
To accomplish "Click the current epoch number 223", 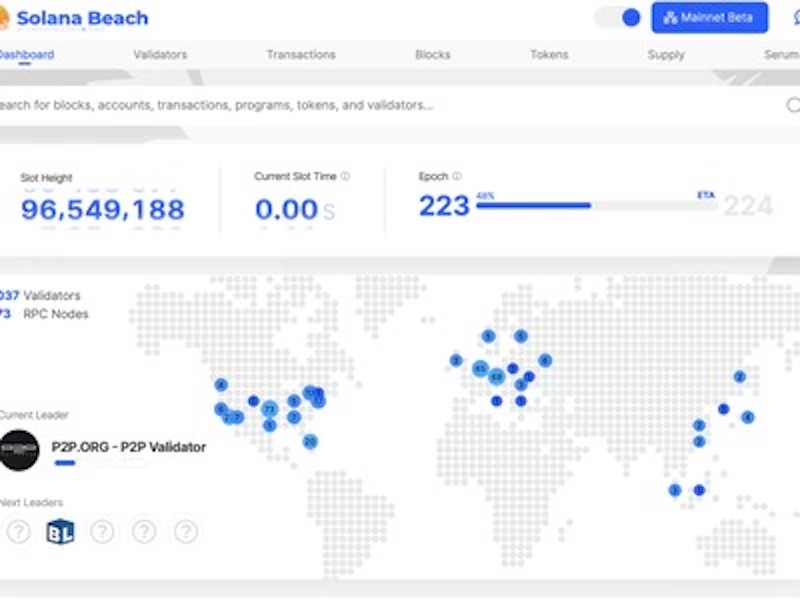I will [x=444, y=206].
